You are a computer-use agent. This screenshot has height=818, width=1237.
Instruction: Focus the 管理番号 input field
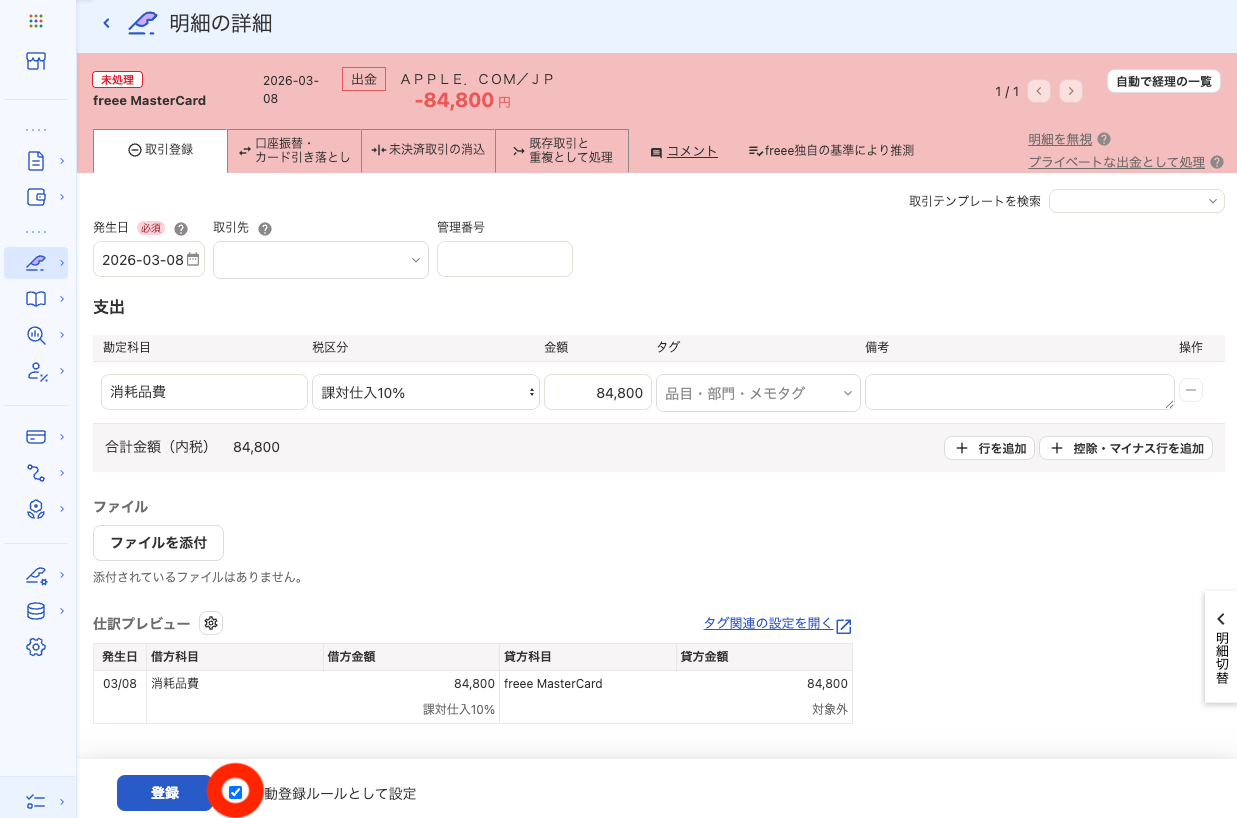(x=505, y=259)
